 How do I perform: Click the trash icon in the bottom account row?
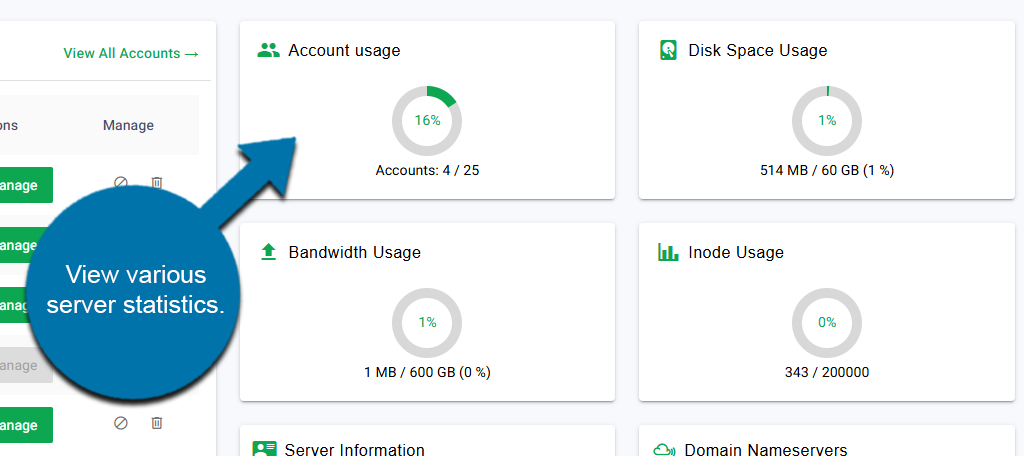pos(157,423)
